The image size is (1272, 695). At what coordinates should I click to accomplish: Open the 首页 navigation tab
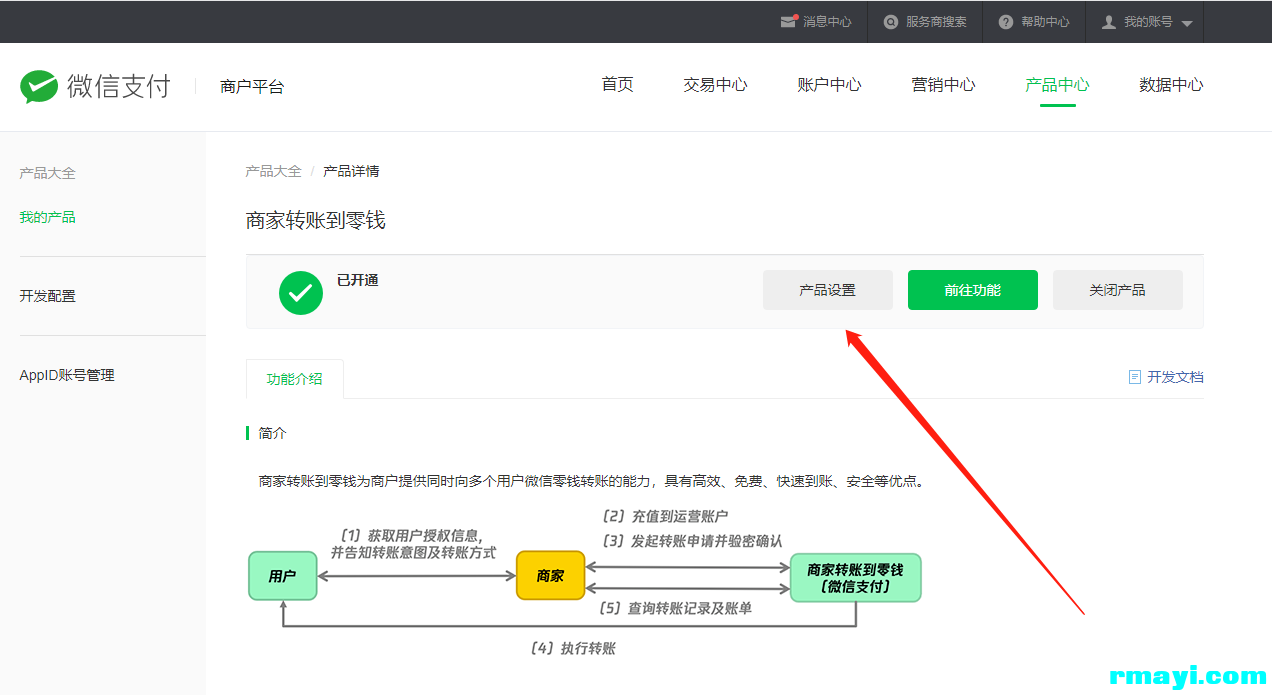coord(617,85)
